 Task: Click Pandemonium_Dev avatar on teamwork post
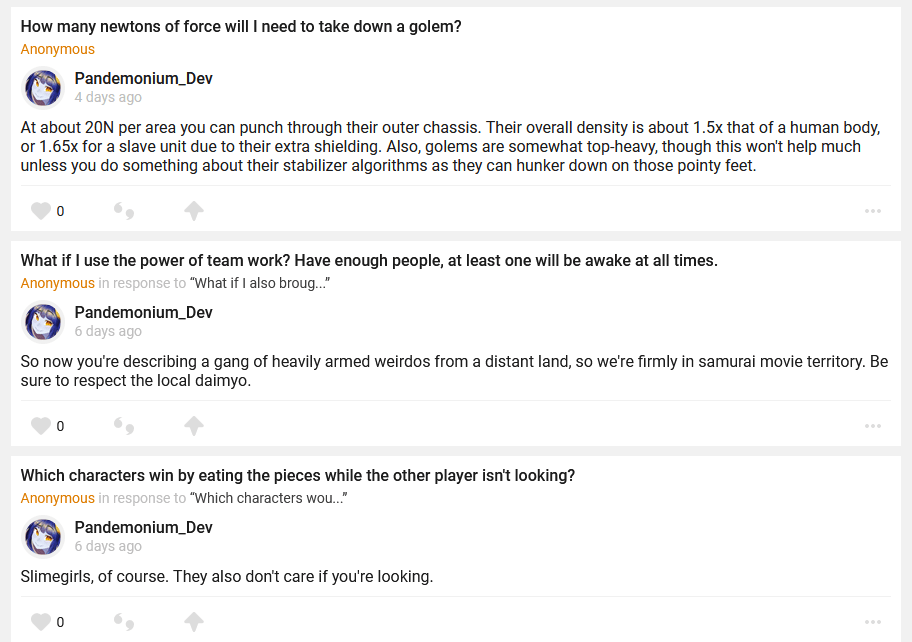coord(43,322)
